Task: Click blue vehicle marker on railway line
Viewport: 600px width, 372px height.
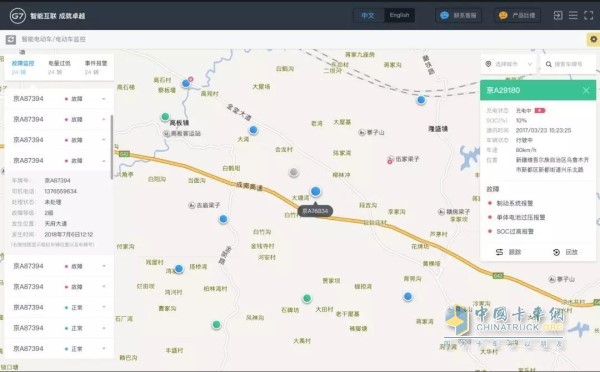Action: pyautogui.click(x=421, y=100)
